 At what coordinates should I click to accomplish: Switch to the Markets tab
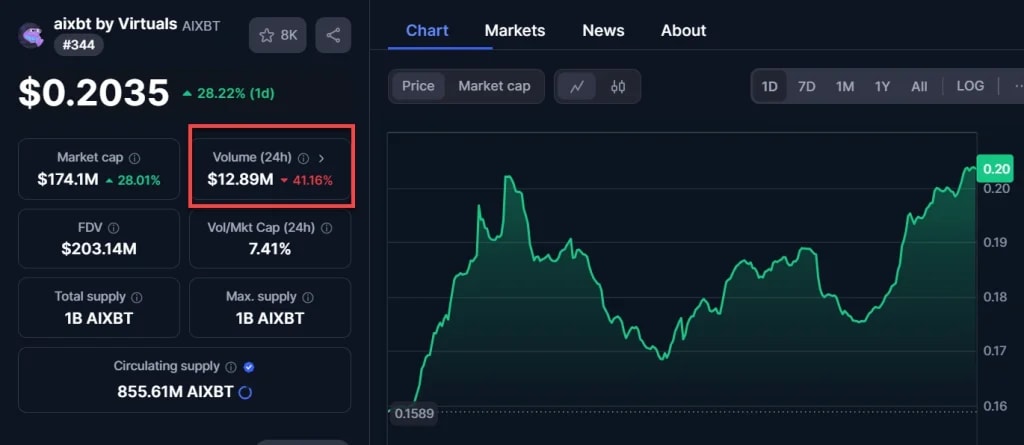(515, 30)
